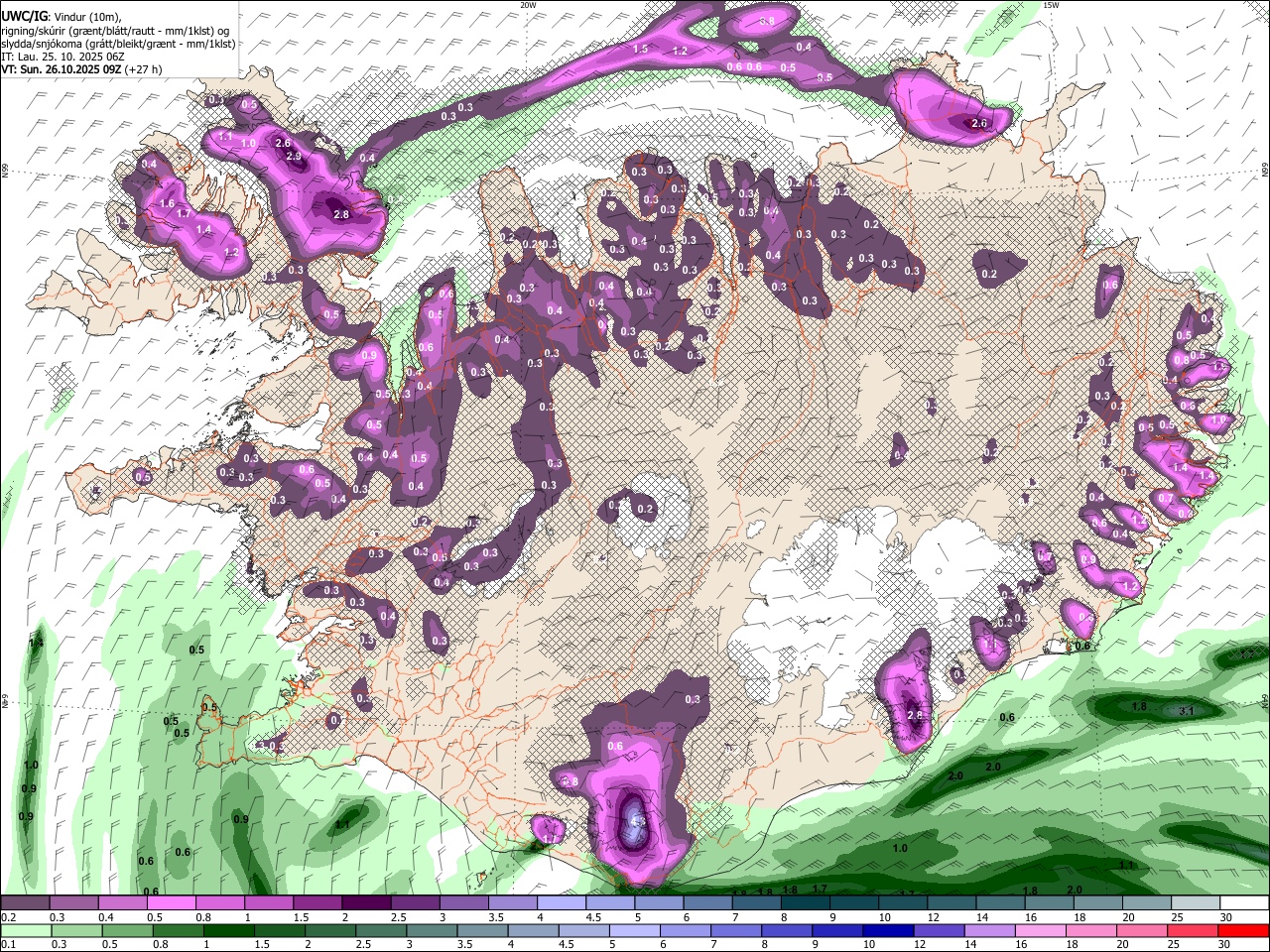Click the '20W' longitude label on the top edge

528,5
